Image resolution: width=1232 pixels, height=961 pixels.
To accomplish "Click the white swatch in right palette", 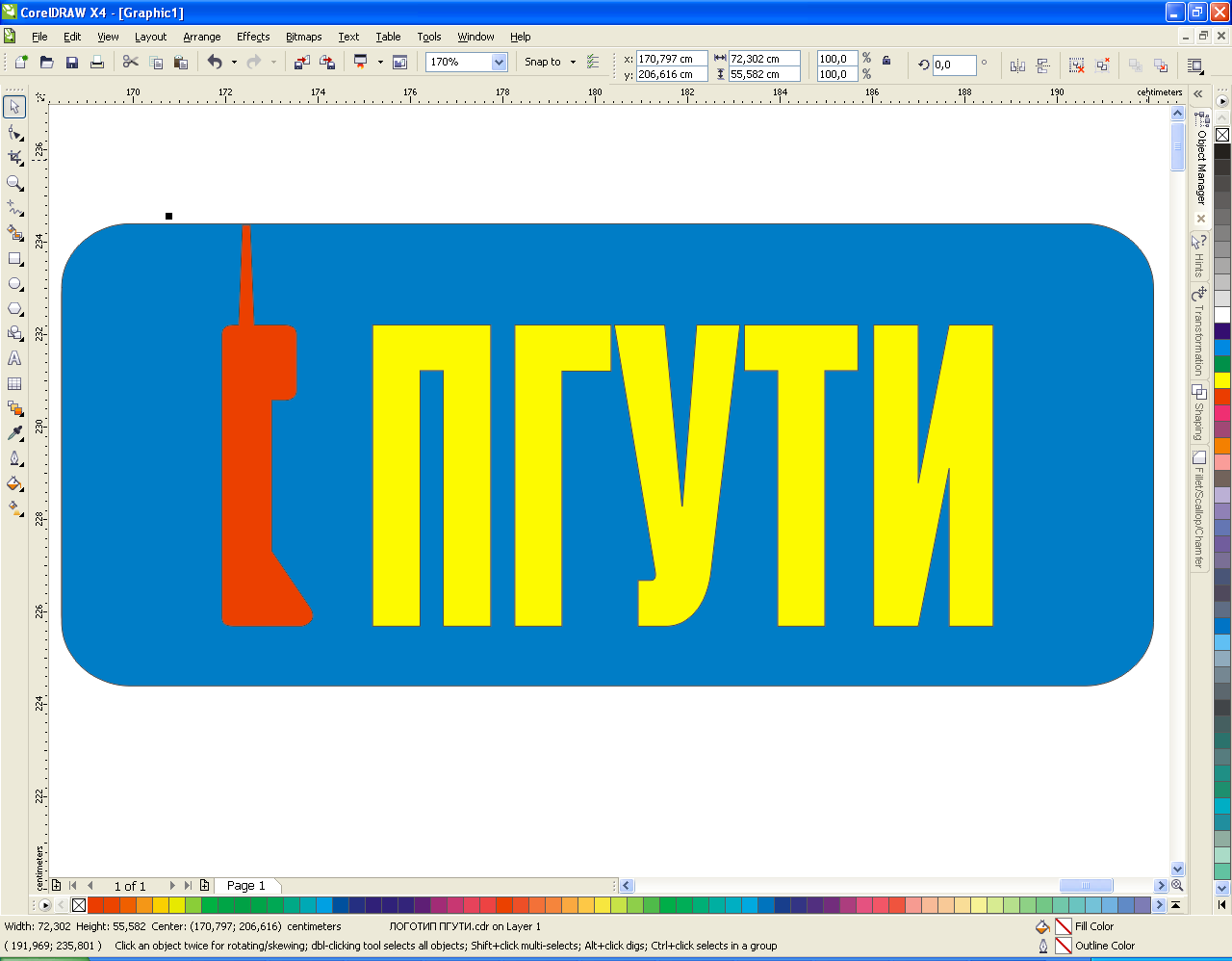I will click(1222, 315).
